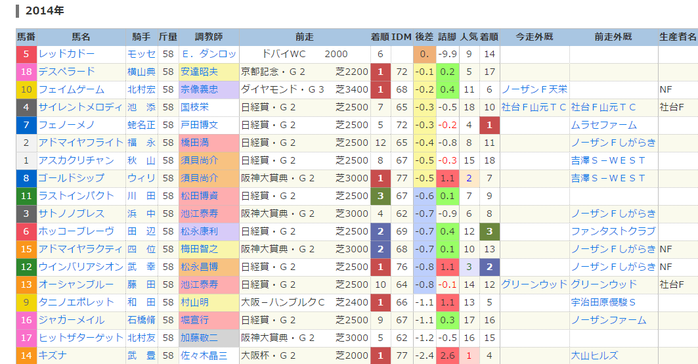The width and height of the screenshot is (698, 364).
Task: Click ファンタストクラブ stable link
Action: (x=613, y=231)
